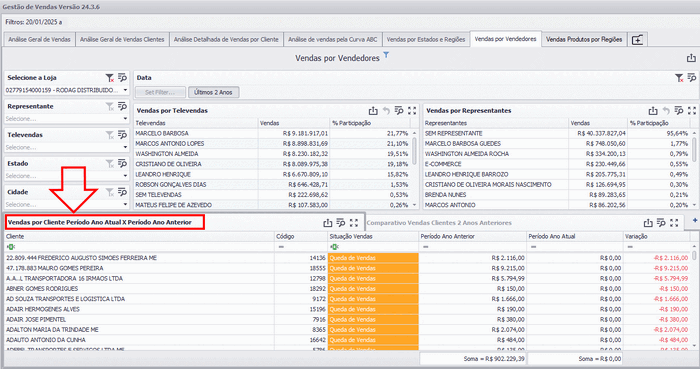Export the Comparativo Vendas Clientes panel
This screenshot has height=369, width=700.
(648, 223)
